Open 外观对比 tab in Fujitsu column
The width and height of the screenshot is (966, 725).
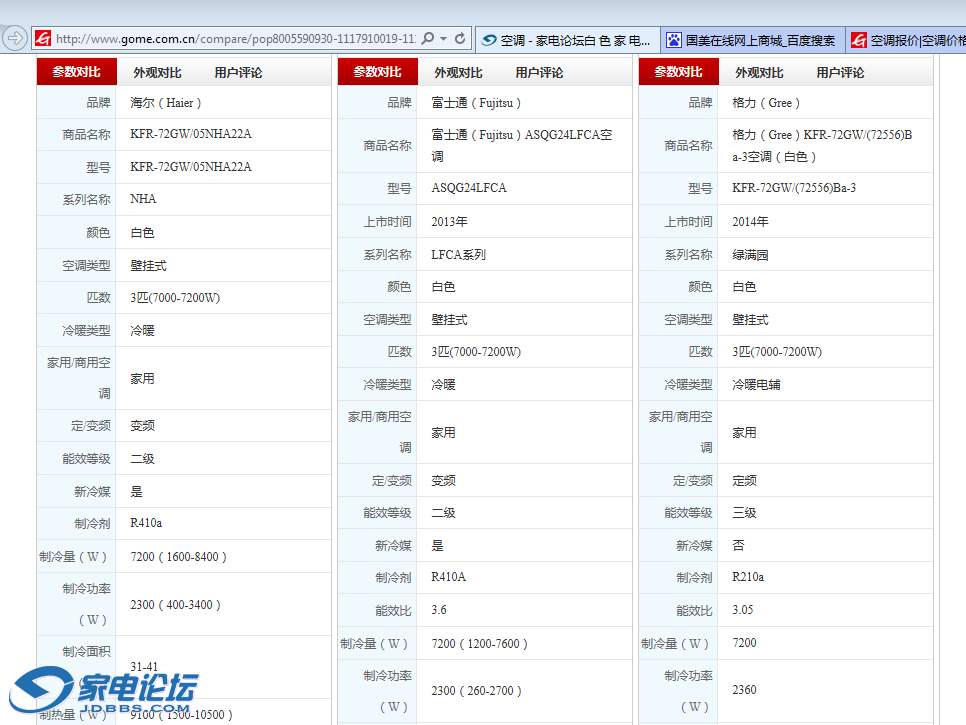pyautogui.click(x=458, y=73)
